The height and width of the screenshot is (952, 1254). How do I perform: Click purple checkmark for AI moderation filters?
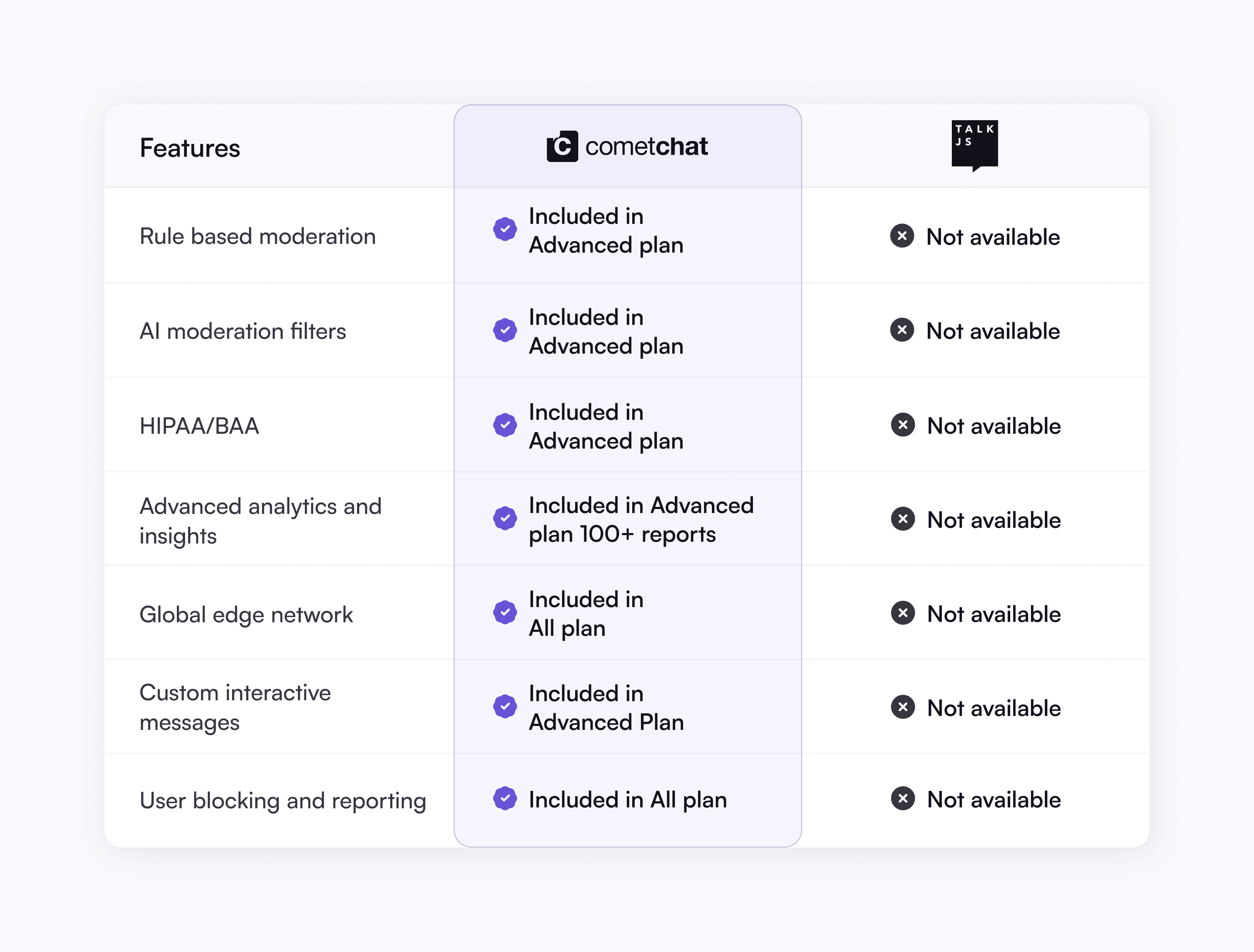tap(505, 330)
